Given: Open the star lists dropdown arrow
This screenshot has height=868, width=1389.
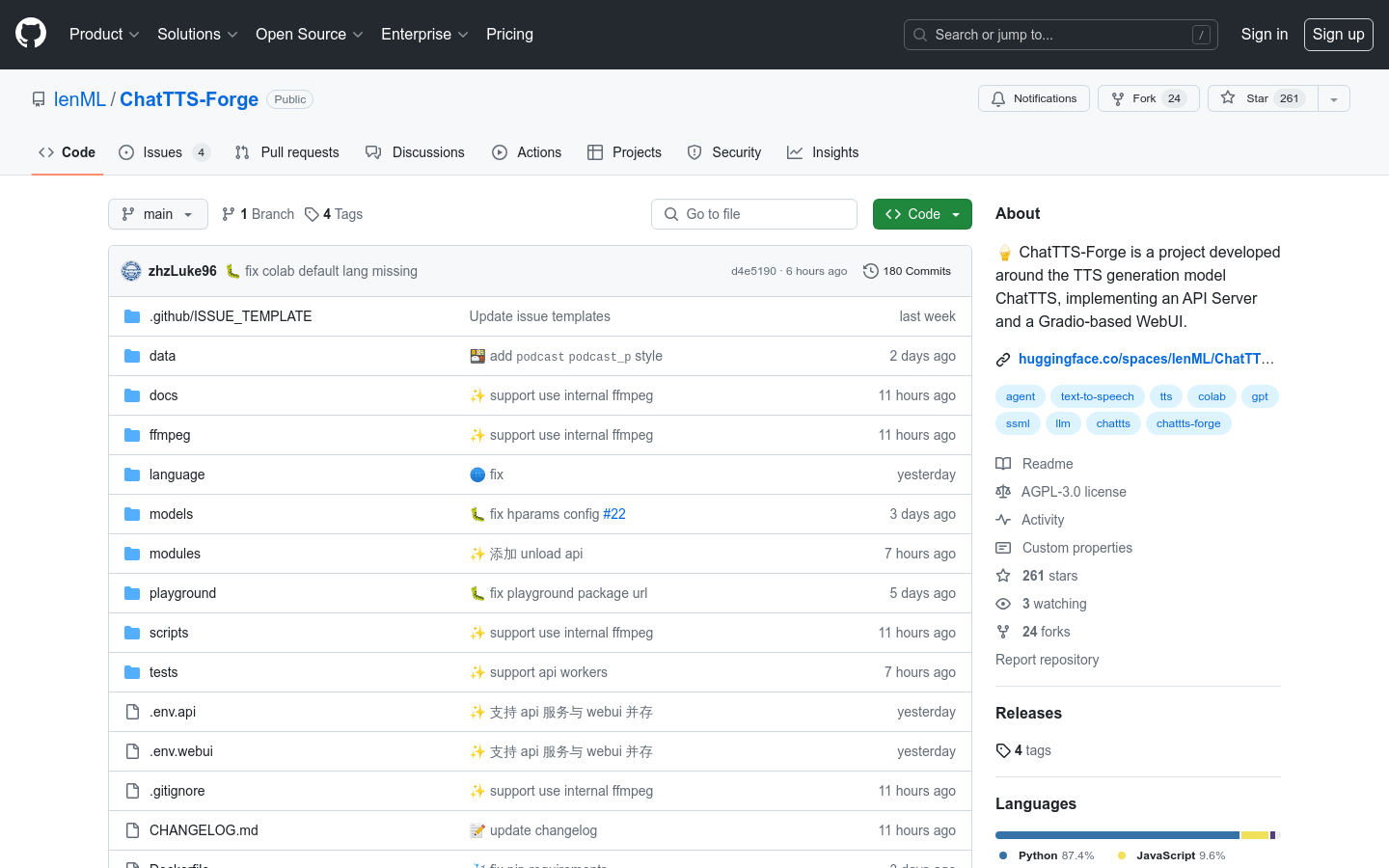Looking at the screenshot, I should click(x=1333, y=98).
